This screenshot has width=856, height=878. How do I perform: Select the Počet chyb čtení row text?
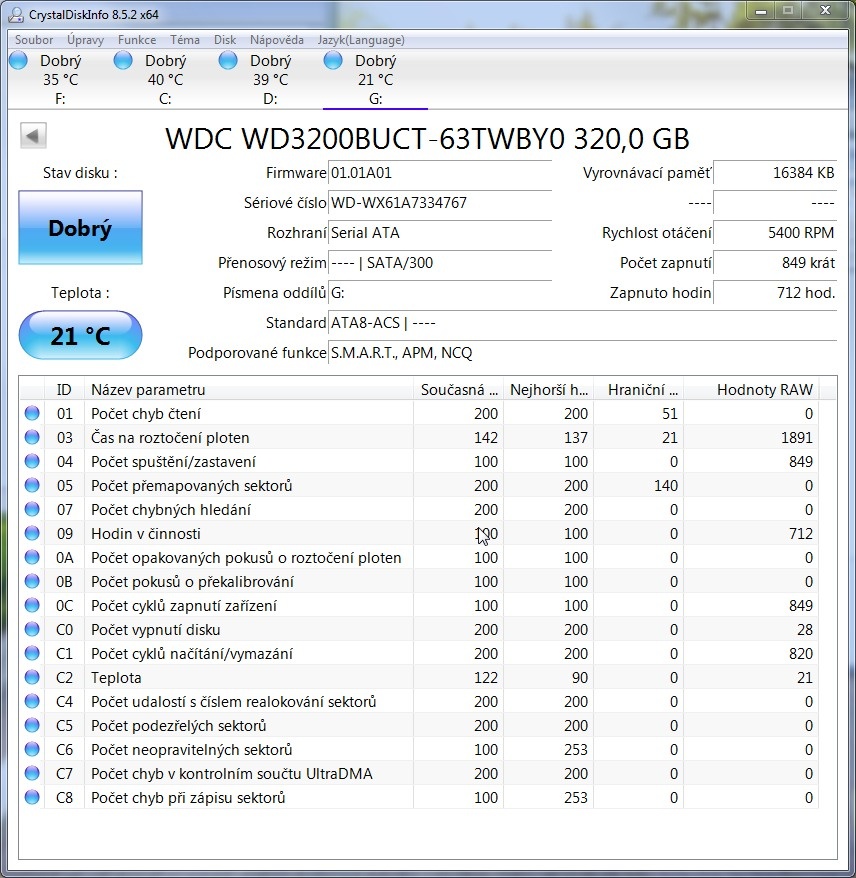point(146,414)
